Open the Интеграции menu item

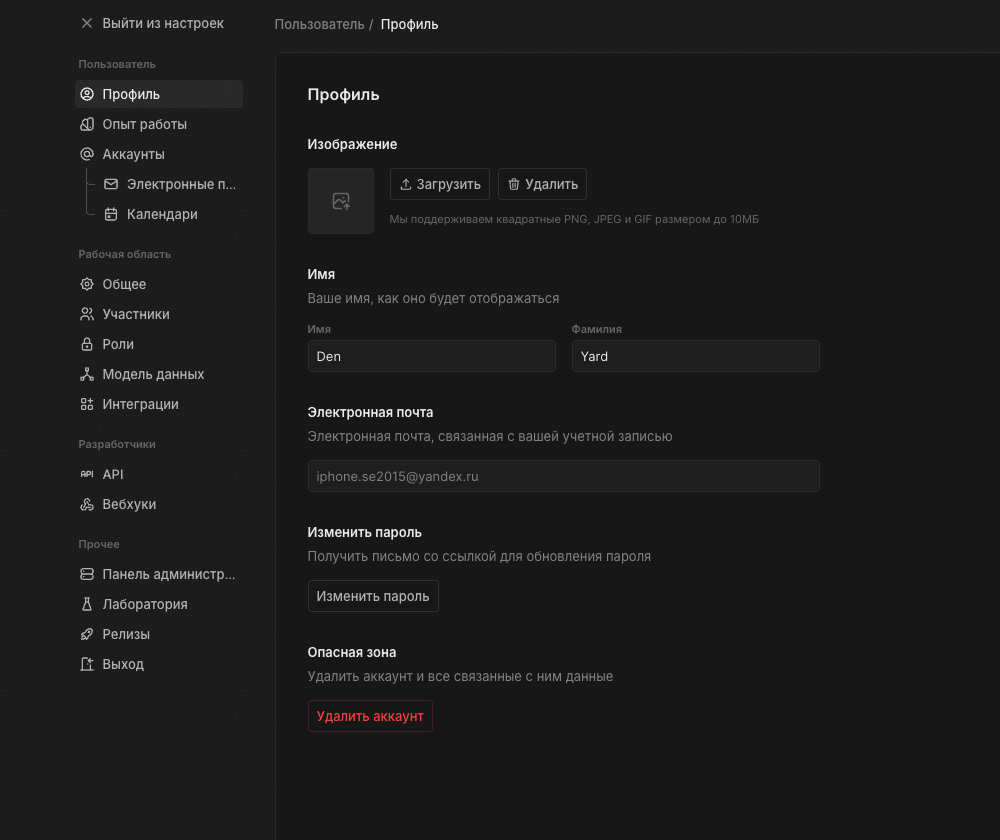140,404
